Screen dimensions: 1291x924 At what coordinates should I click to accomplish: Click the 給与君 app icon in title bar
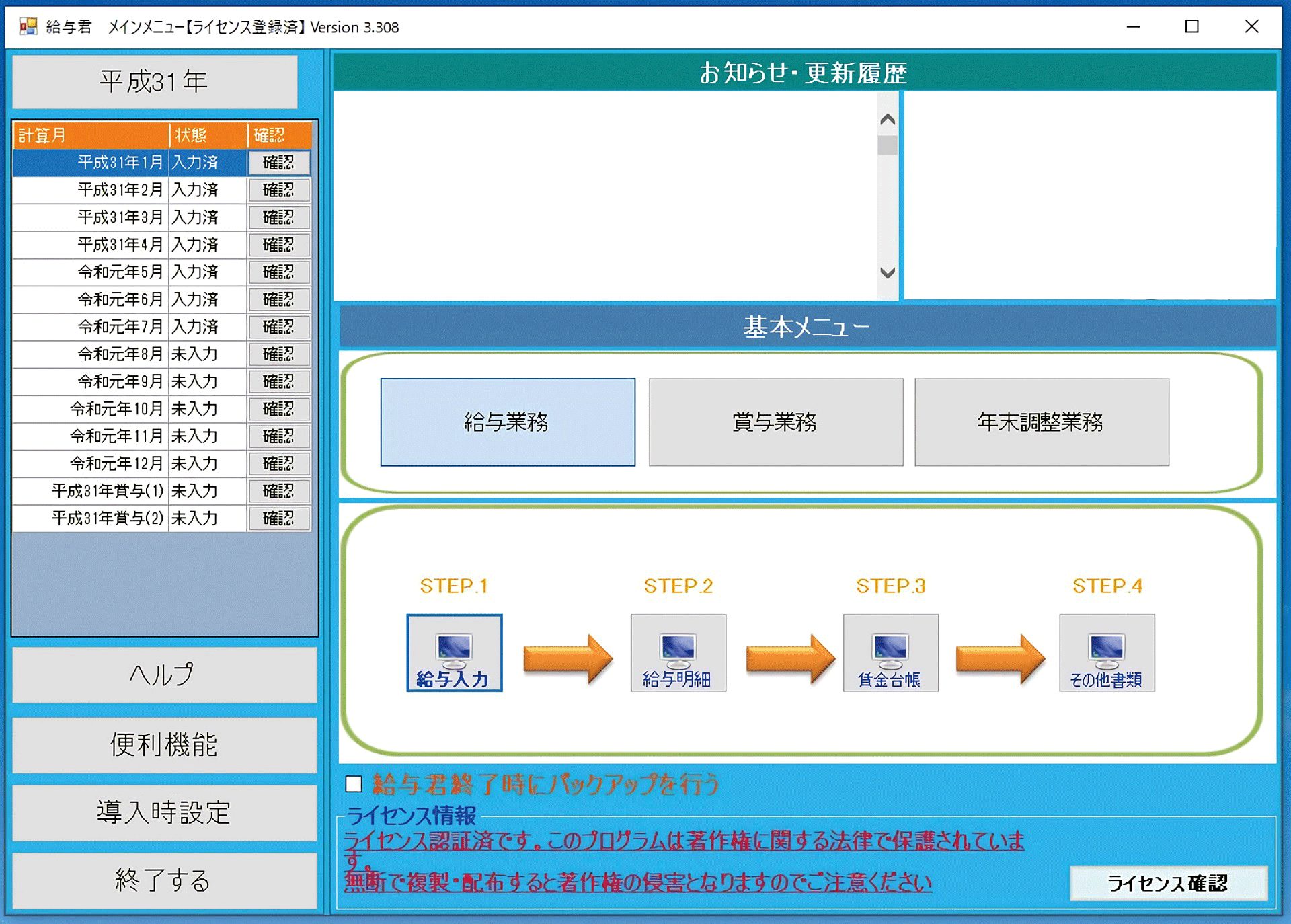pyautogui.click(x=28, y=26)
